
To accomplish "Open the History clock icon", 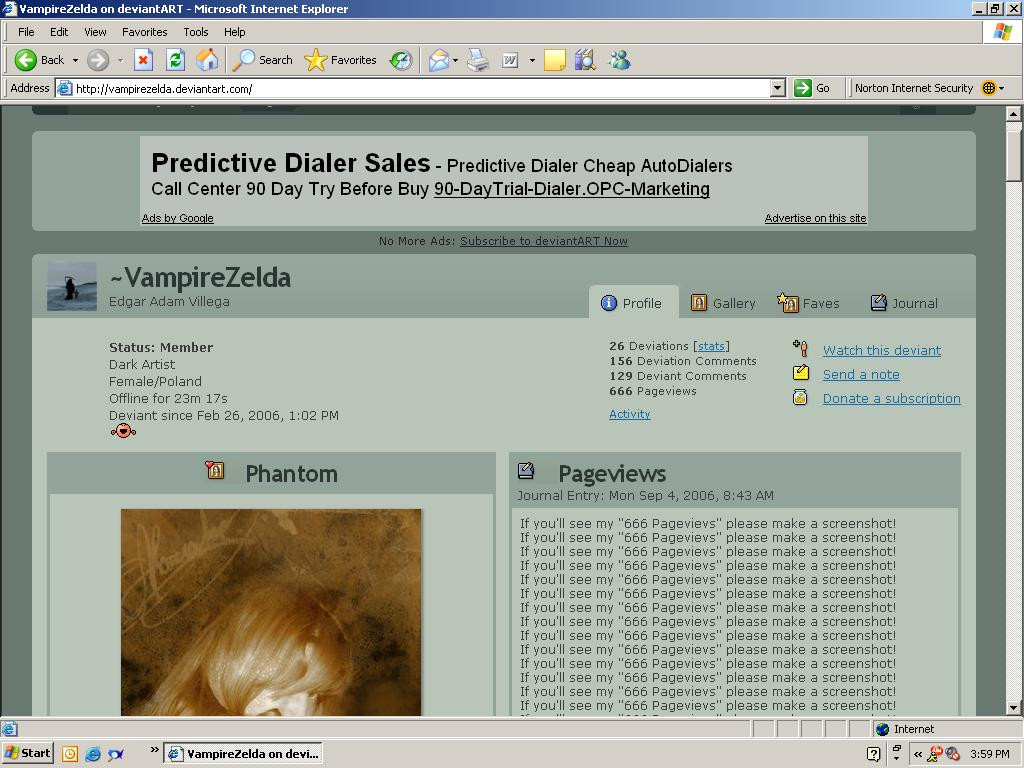I will tap(401, 60).
